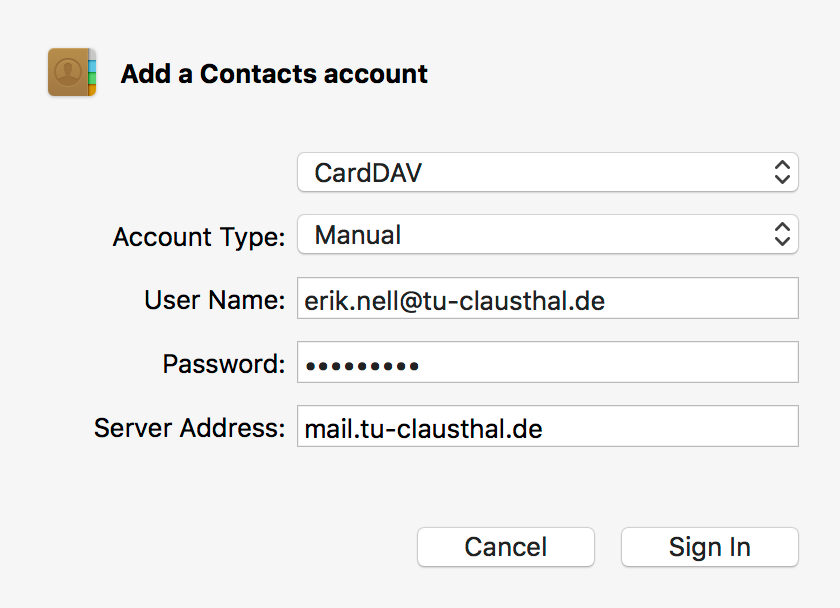The height and width of the screenshot is (608, 840).
Task: Click the password bullet characters
Action: click(x=362, y=366)
